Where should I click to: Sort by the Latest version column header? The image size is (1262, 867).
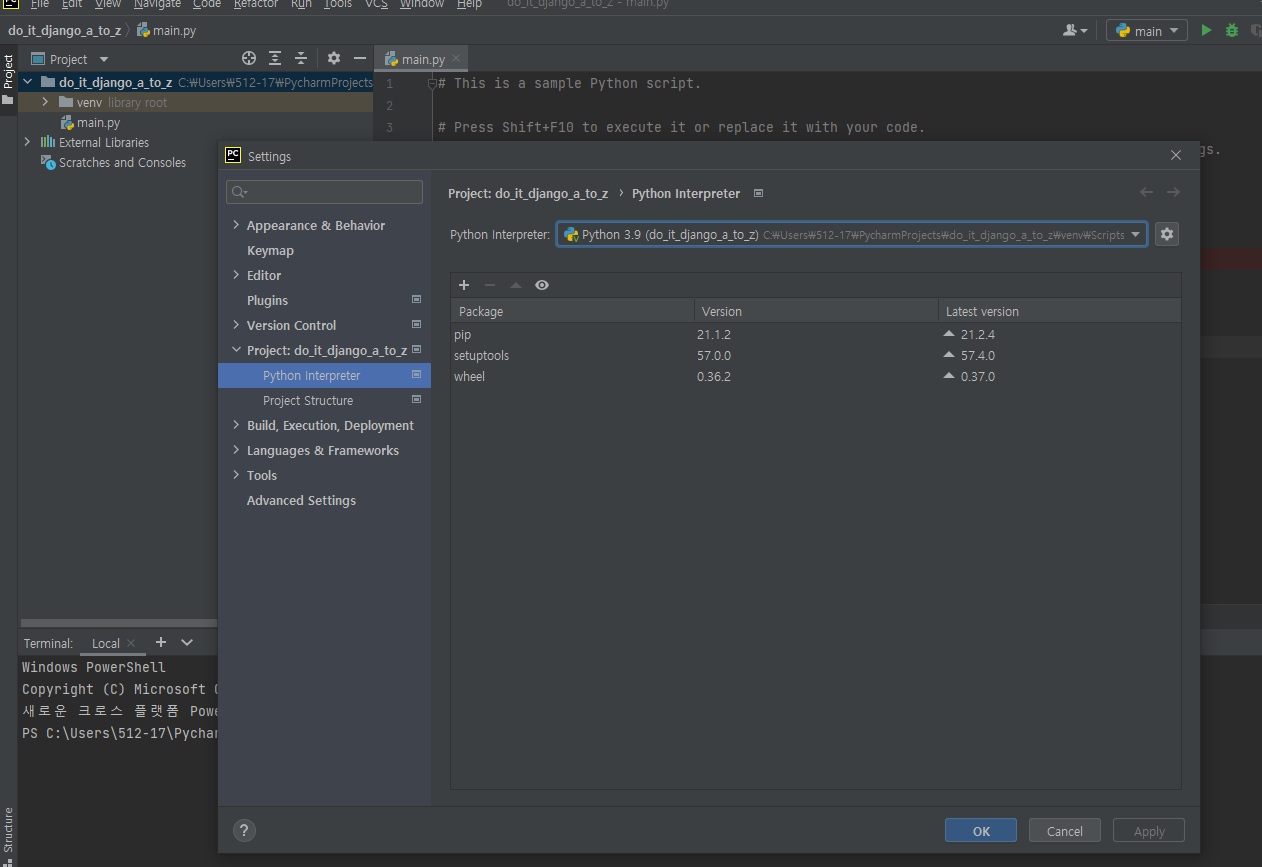[1059, 311]
